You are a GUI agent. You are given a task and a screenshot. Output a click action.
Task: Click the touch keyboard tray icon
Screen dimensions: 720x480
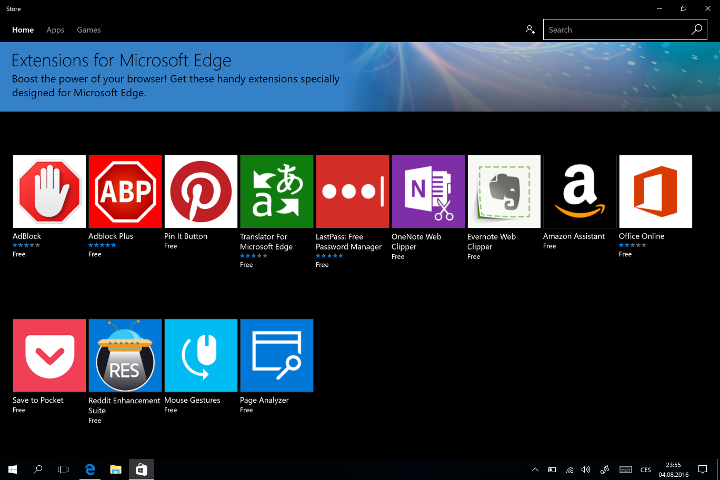point(625,469)
